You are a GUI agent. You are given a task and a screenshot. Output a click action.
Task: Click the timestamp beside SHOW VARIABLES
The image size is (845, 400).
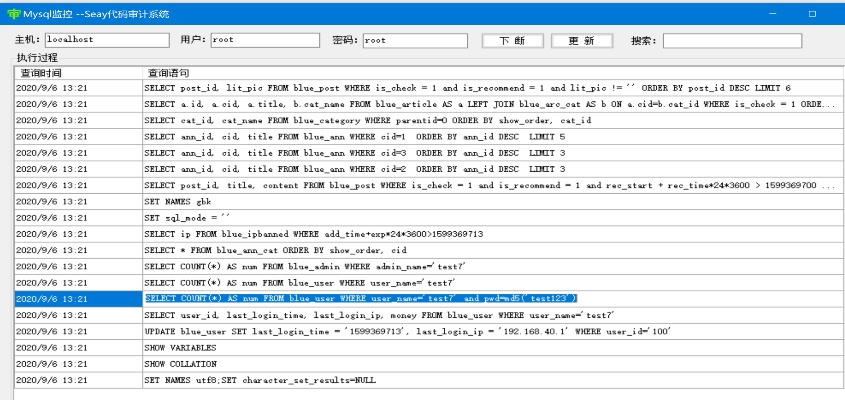tap(51, 348)
